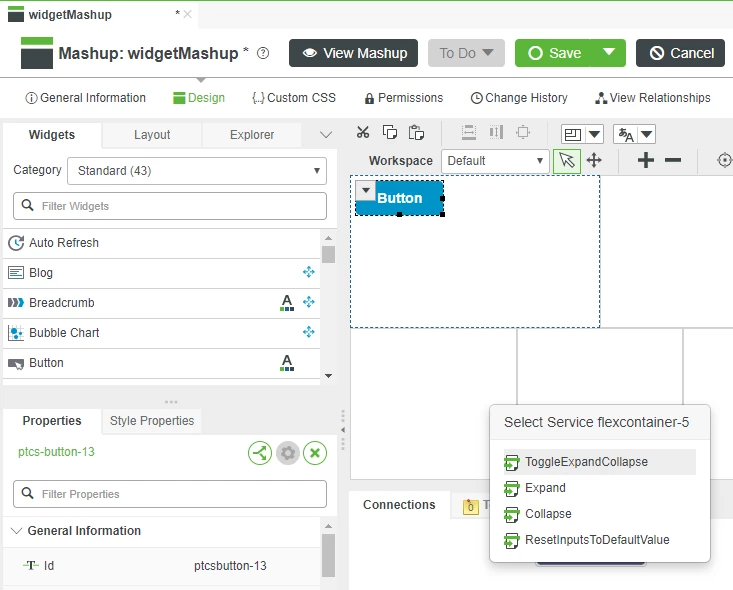Image resolution: width=733 pixels, height=590 pixels.
Task: Open the Connections tab
Action: tap(399, 505)
